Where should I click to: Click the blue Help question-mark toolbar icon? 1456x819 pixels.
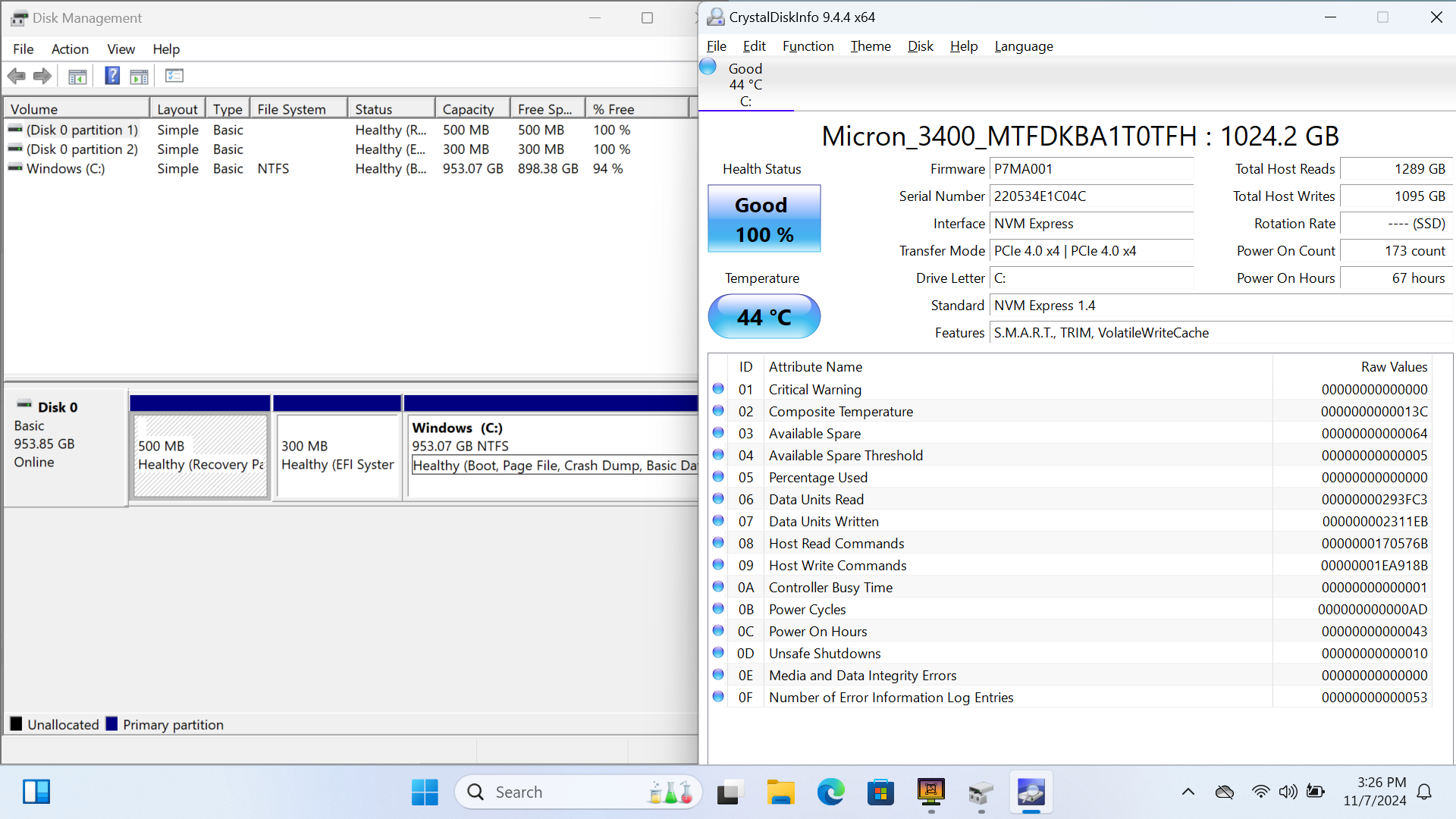tap(112, 76)
